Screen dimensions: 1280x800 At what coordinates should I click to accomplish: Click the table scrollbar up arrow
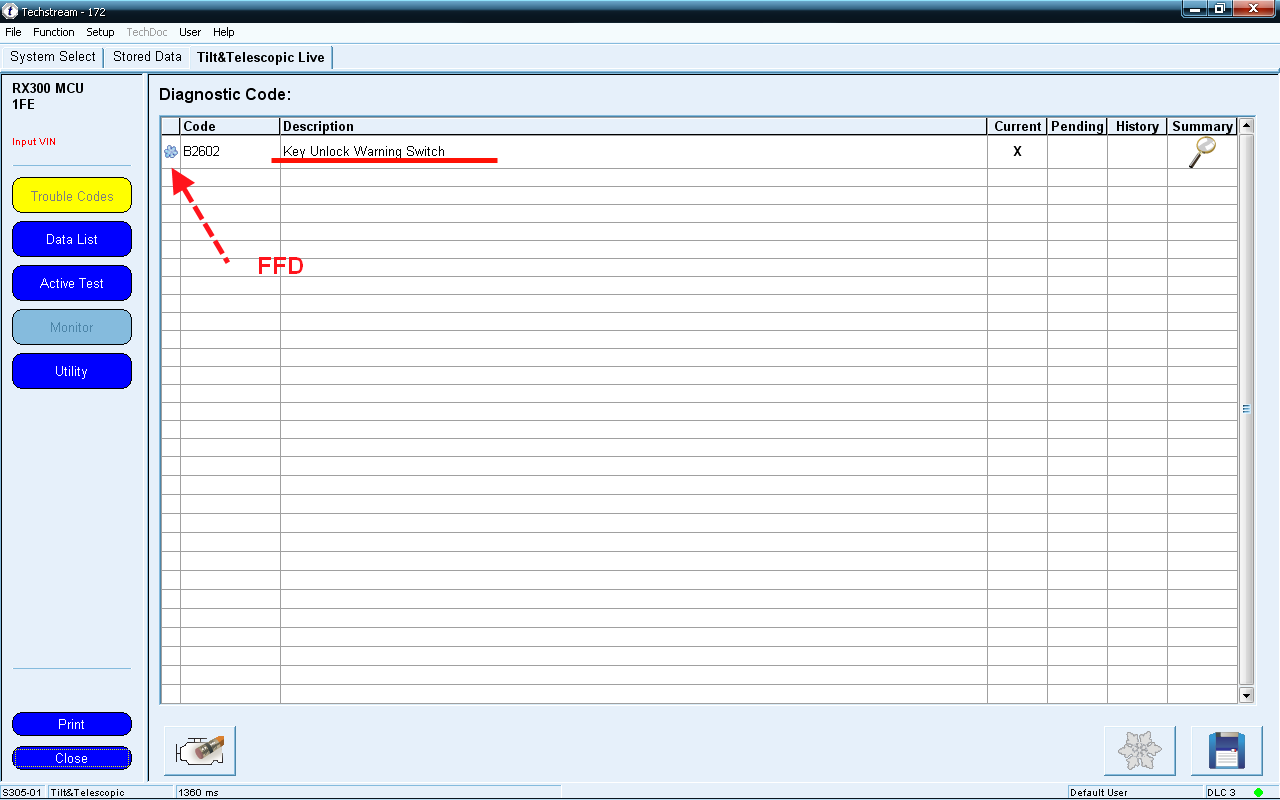[1246, 126]
